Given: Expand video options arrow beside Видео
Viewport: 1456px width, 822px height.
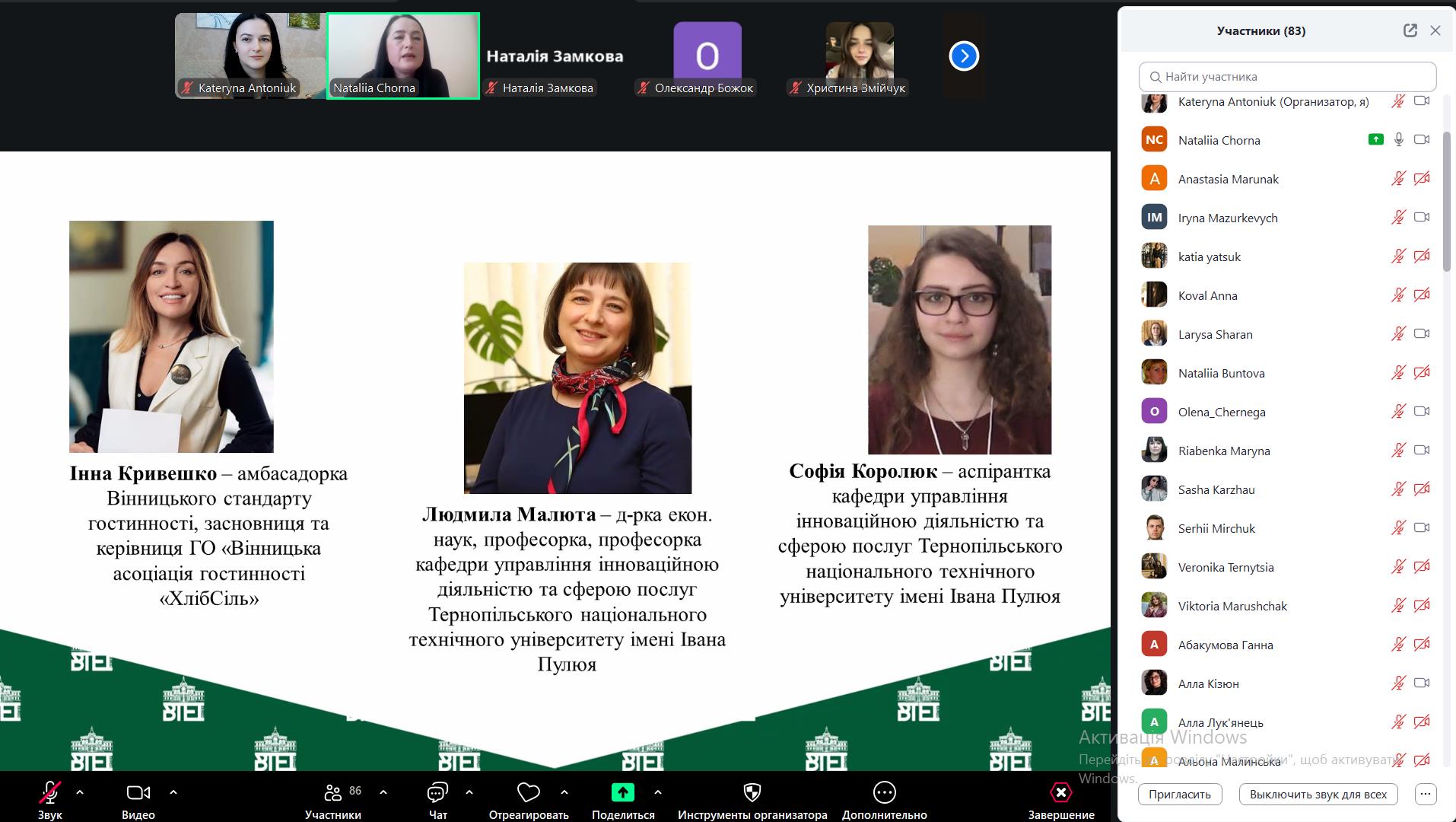Looking at the screenshot, I should [173, 792].
